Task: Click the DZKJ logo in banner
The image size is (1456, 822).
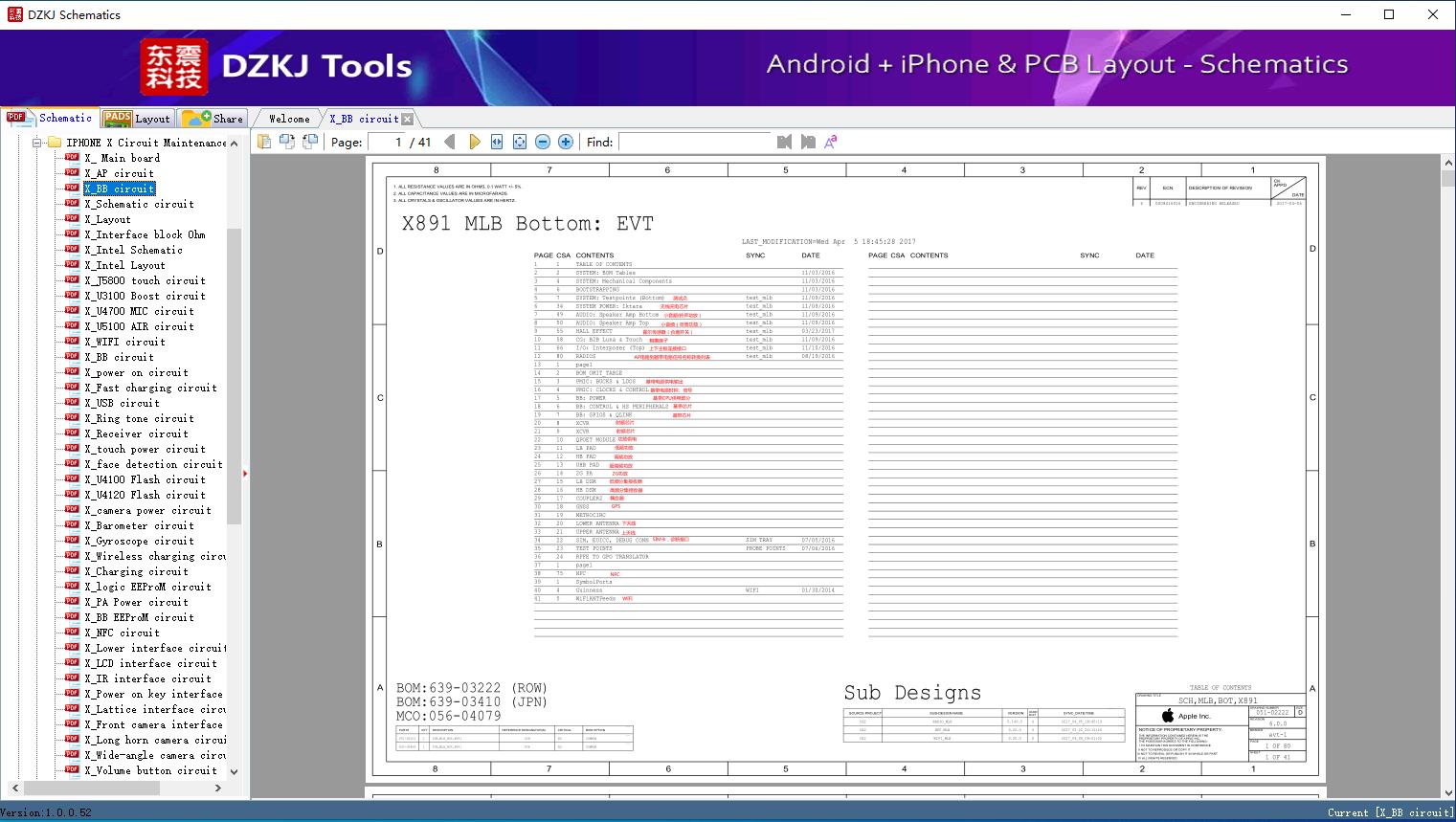Action: tap(173, 67)
